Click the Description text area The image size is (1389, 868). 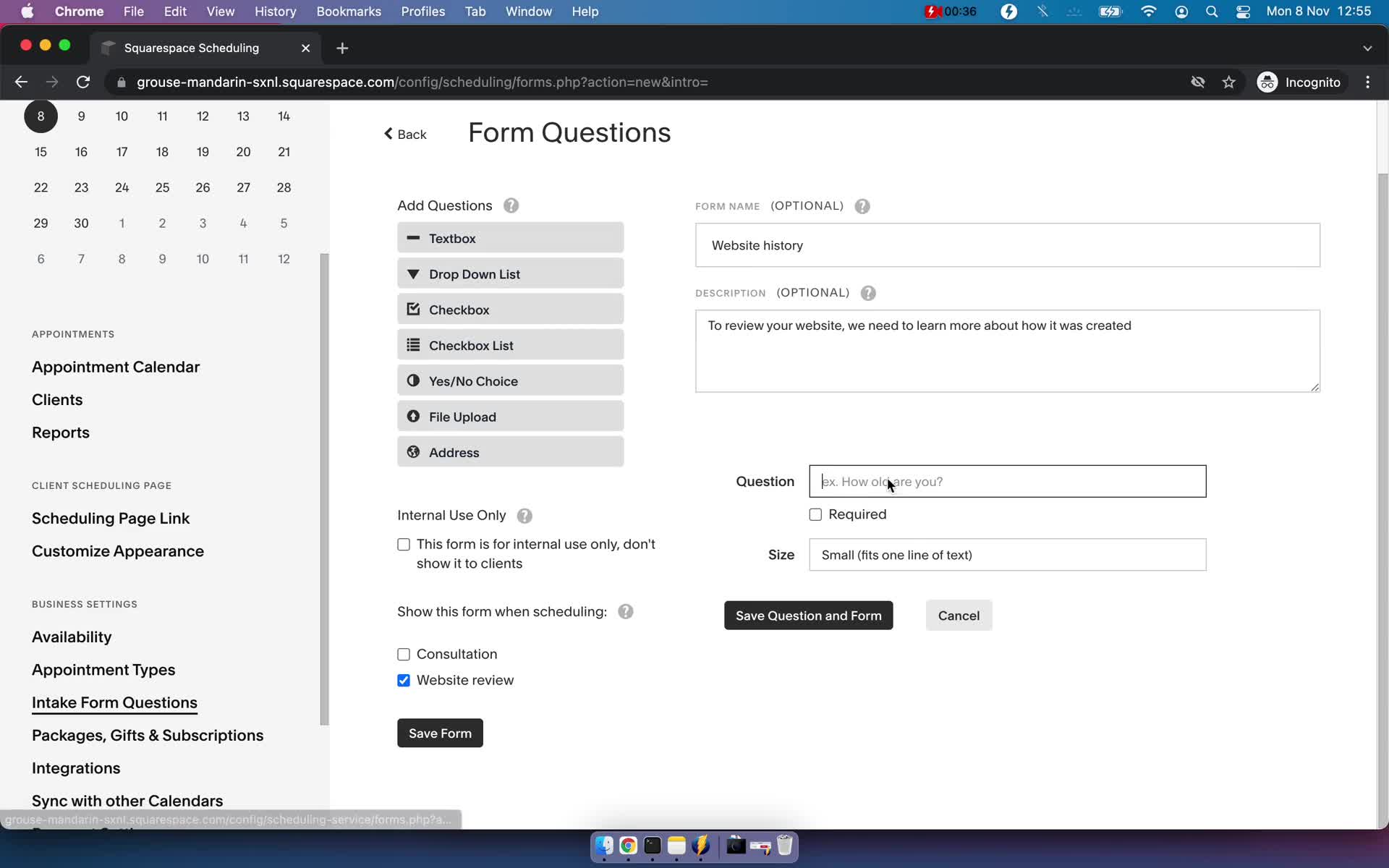pos(1007,352)
